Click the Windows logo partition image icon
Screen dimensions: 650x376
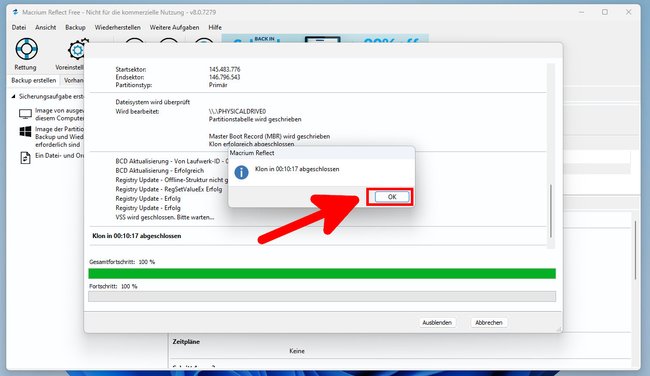25,132
